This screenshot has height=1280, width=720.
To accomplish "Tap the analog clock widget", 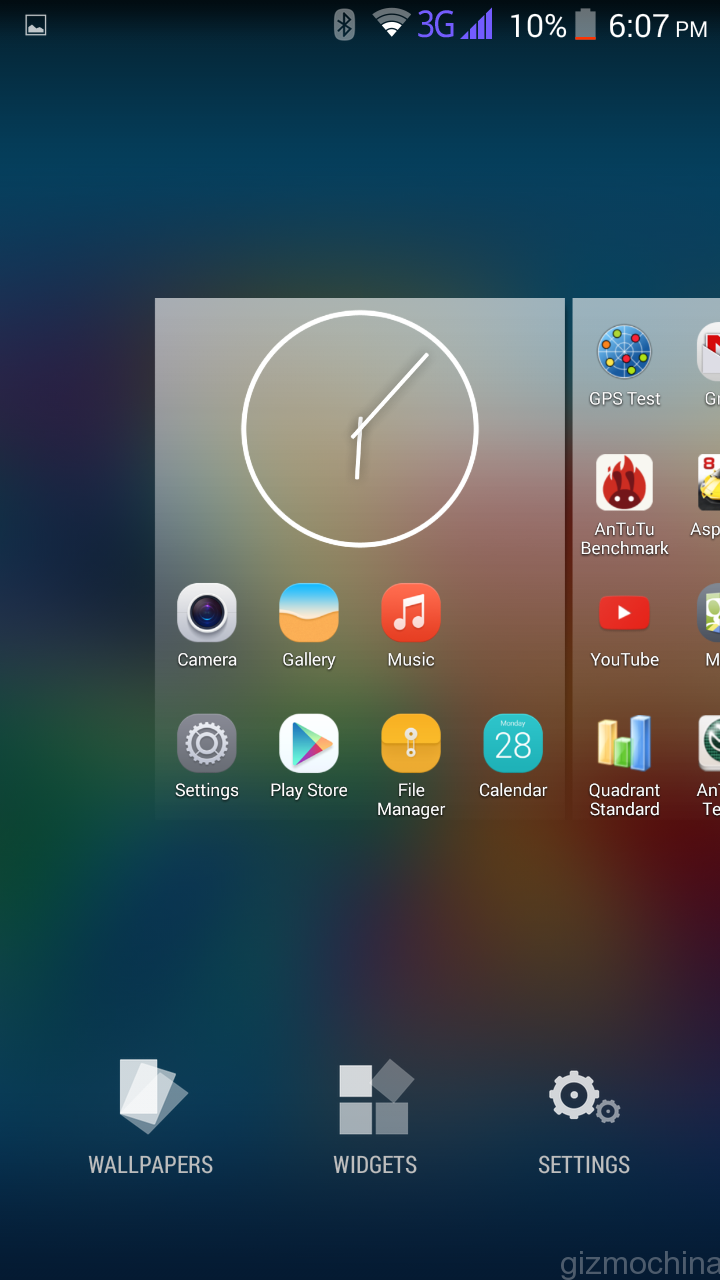I will tap(360, 429).
